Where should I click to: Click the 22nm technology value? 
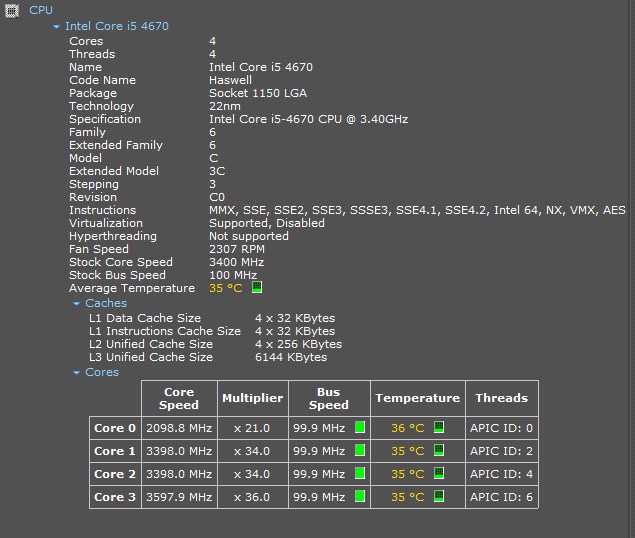(225, 106)
